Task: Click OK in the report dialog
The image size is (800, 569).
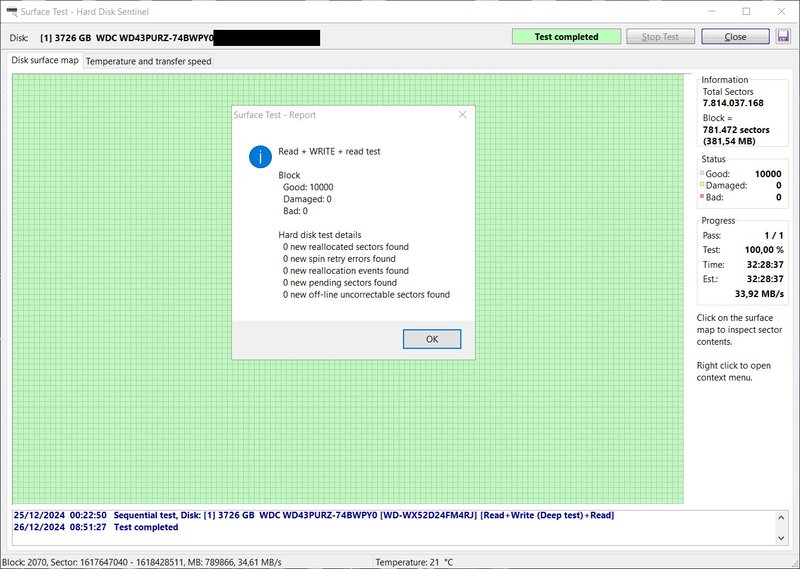Action: tap(432, 339)
